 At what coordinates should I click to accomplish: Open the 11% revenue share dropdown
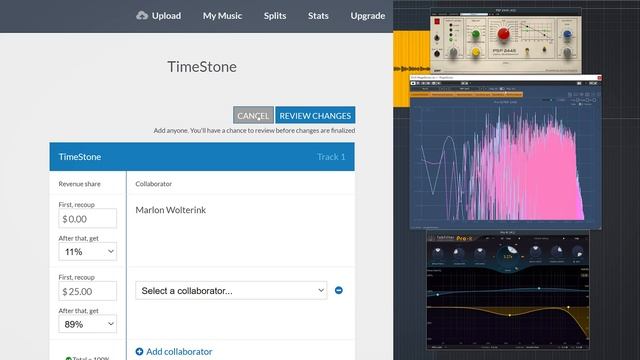[87, 252]
